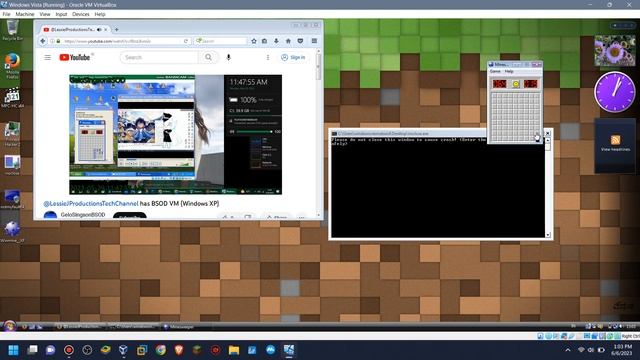The height and width of the screenshot is (360, 640).
Task: Show hidden icons chevron in host tray
Action: [x=568, y=350]
